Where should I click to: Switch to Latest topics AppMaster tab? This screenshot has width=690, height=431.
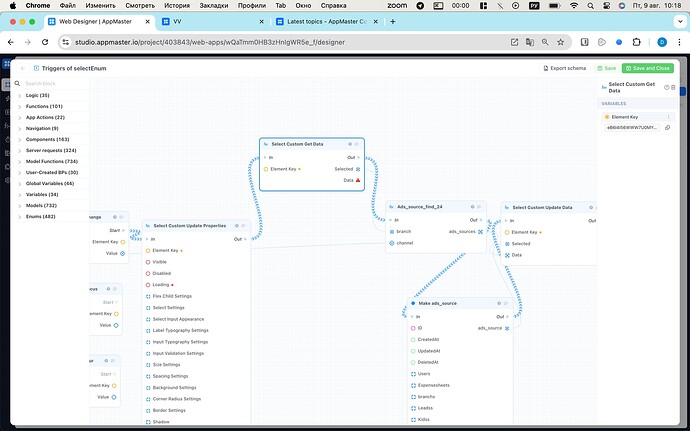(327, 22)
